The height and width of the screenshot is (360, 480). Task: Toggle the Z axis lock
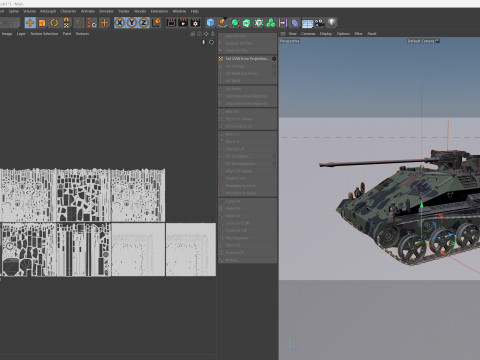144,23
